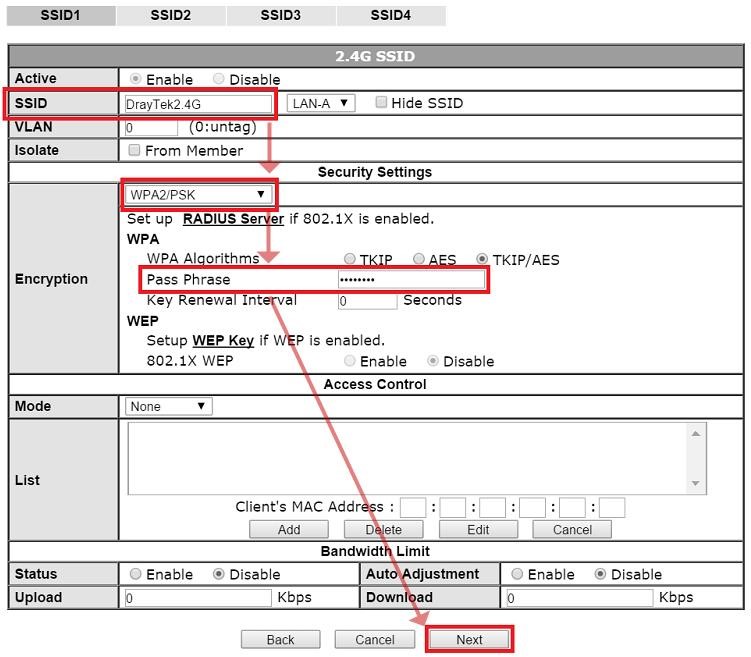Check the Hide SSID checkbox
Viewport: 751px width, 657px height.
point(381,103)
